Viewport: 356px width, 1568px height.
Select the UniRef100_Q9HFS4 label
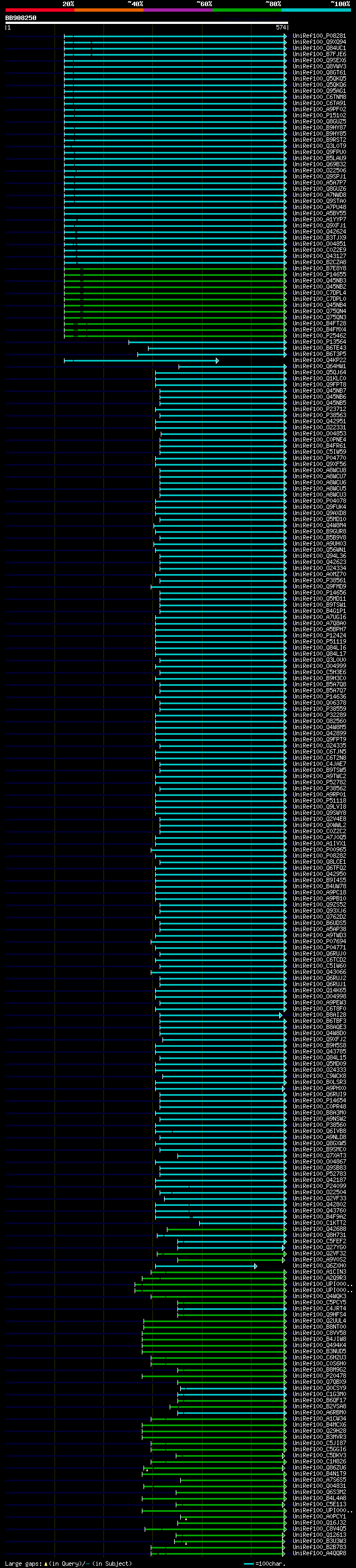pyautogui.click(x=319, y=1315)
